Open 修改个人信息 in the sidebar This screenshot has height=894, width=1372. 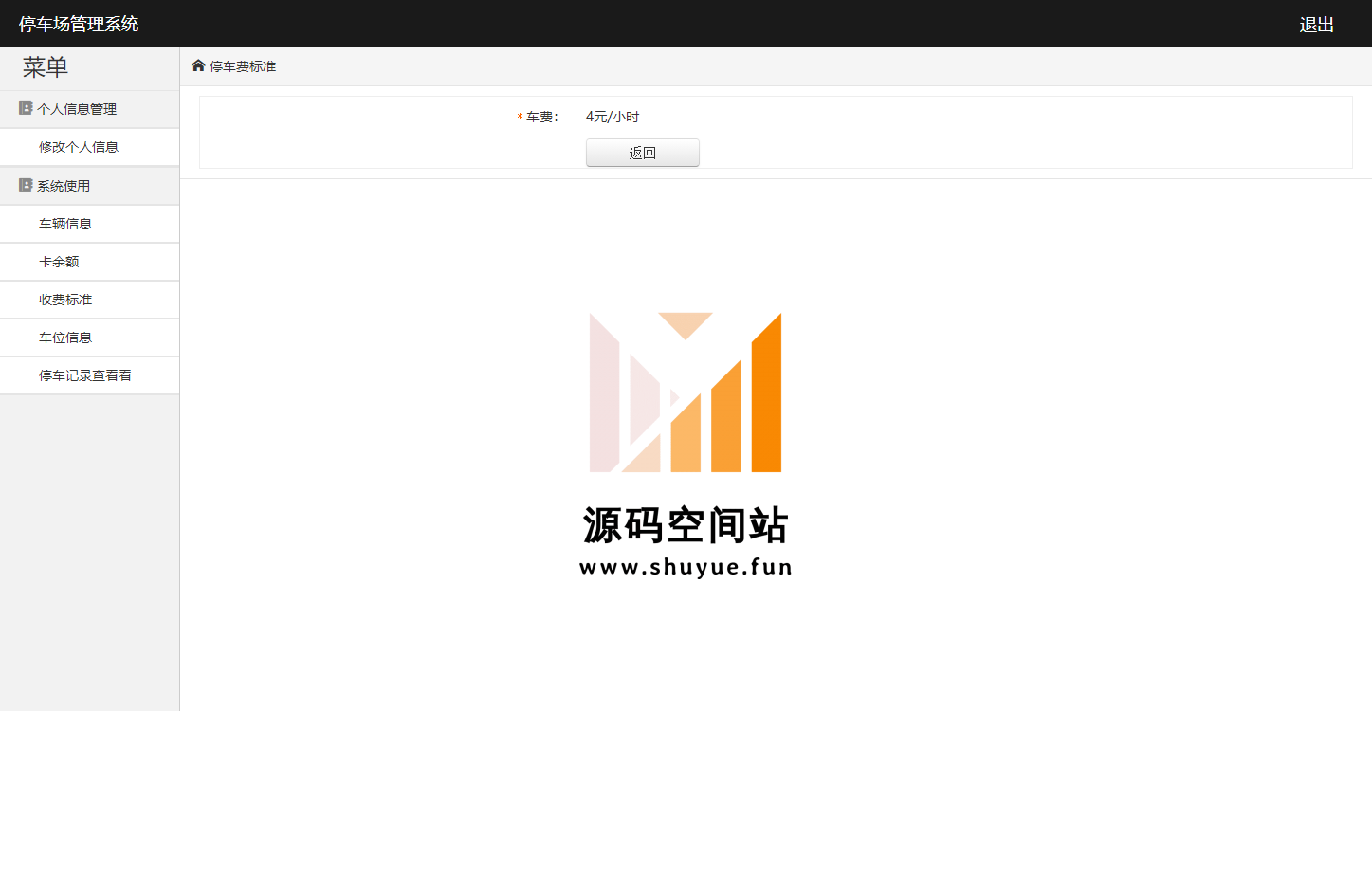click(89, 147)
